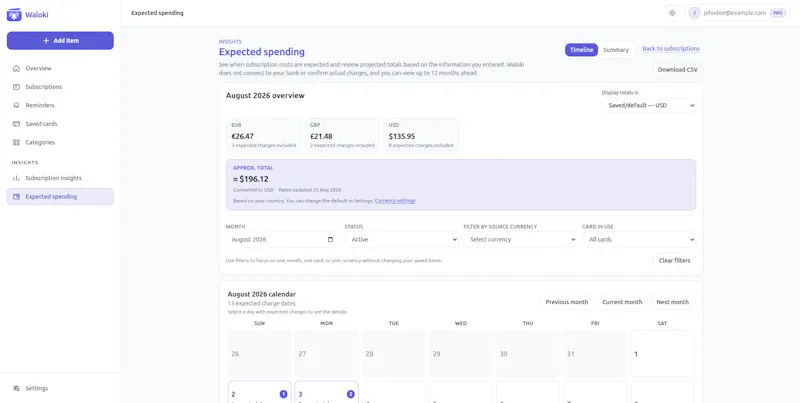
Task: Follow the Back to subscriptions link
Action: [671, 48]
